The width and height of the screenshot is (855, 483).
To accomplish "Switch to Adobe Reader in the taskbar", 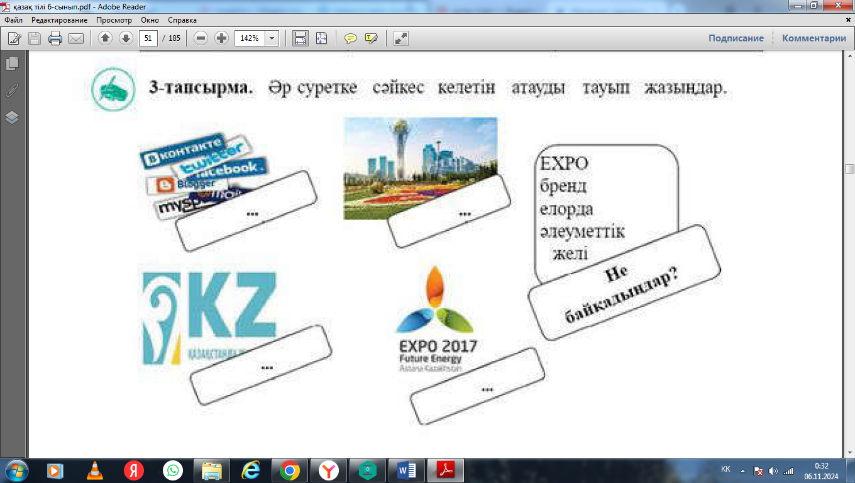I will point(445,470).
